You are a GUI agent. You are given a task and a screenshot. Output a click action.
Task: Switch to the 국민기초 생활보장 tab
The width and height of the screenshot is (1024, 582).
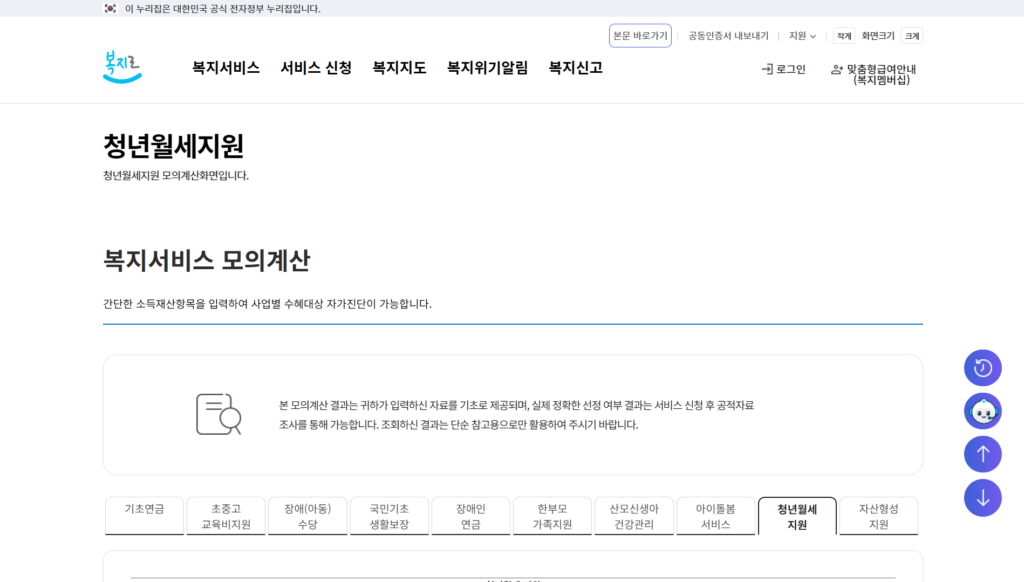pyautogui.click(x=388, y=515)
